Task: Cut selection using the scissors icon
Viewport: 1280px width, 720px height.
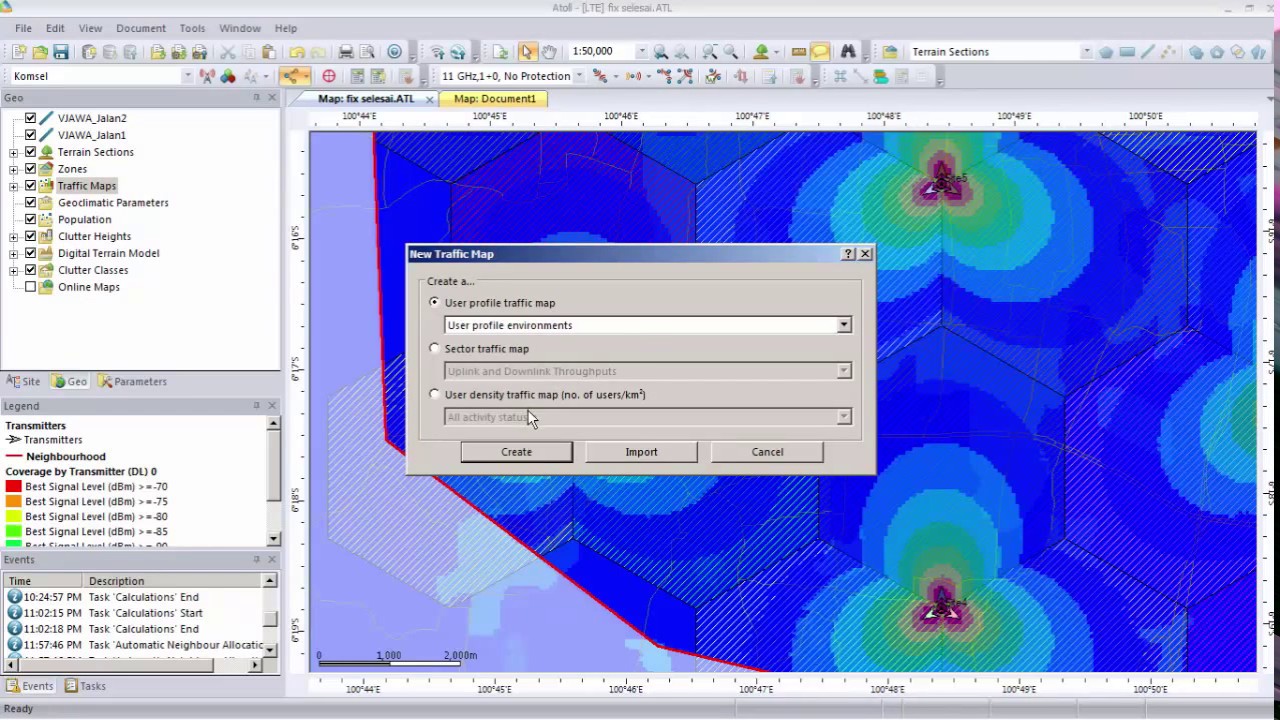Action: pos(227,52)
